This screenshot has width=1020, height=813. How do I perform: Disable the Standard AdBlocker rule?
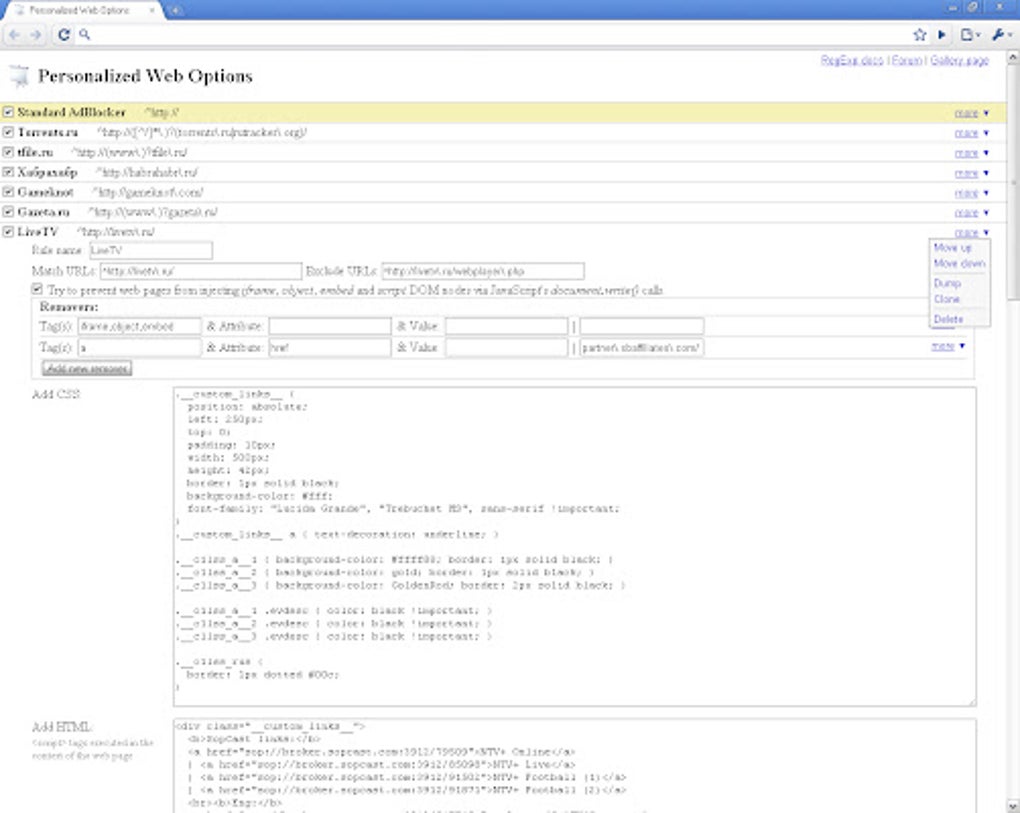(8, 113)
